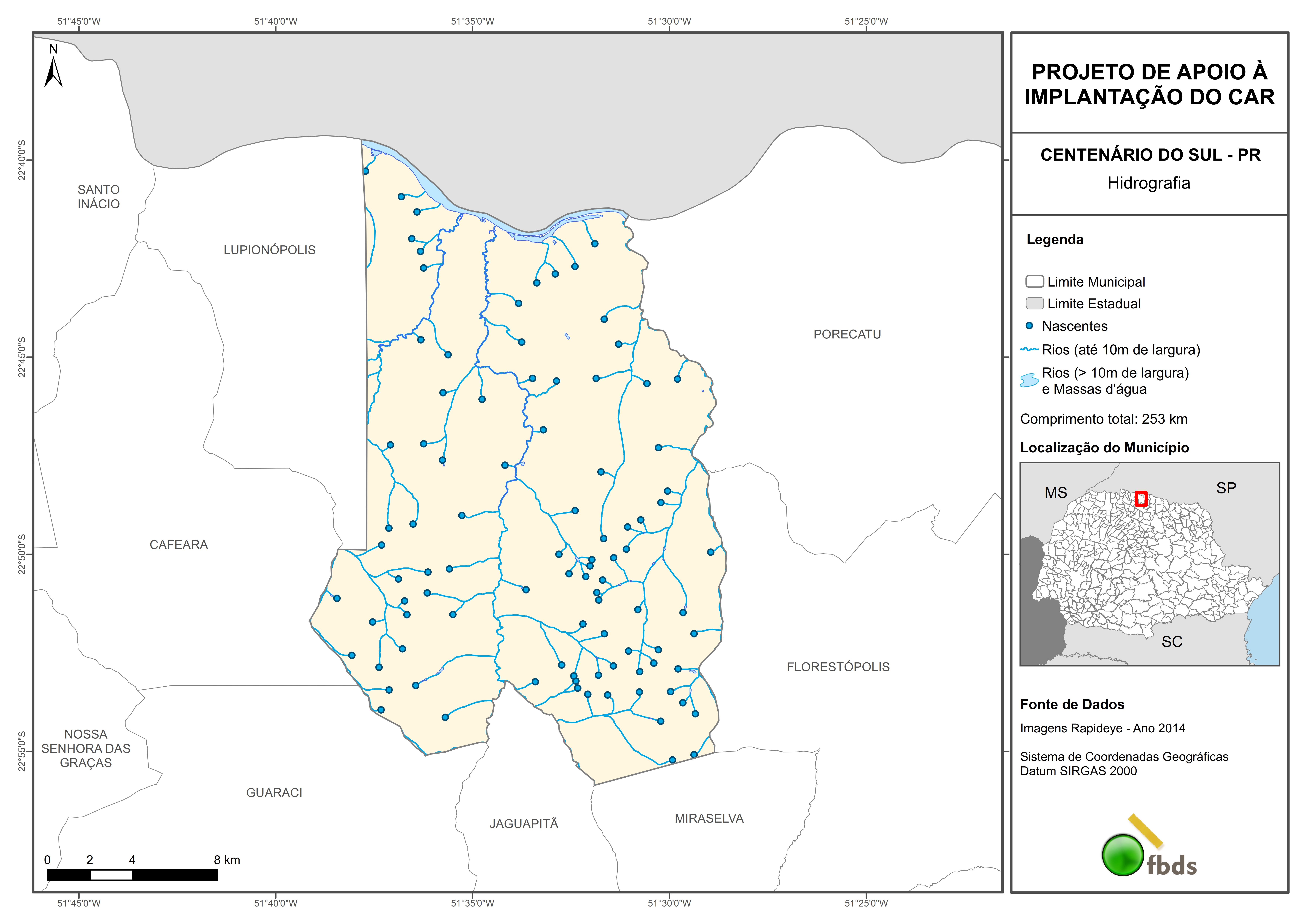The width and height of the screenshot is (1306, 924).
Task: Click the CAFEARA municipality label
Action: (179, 544)
